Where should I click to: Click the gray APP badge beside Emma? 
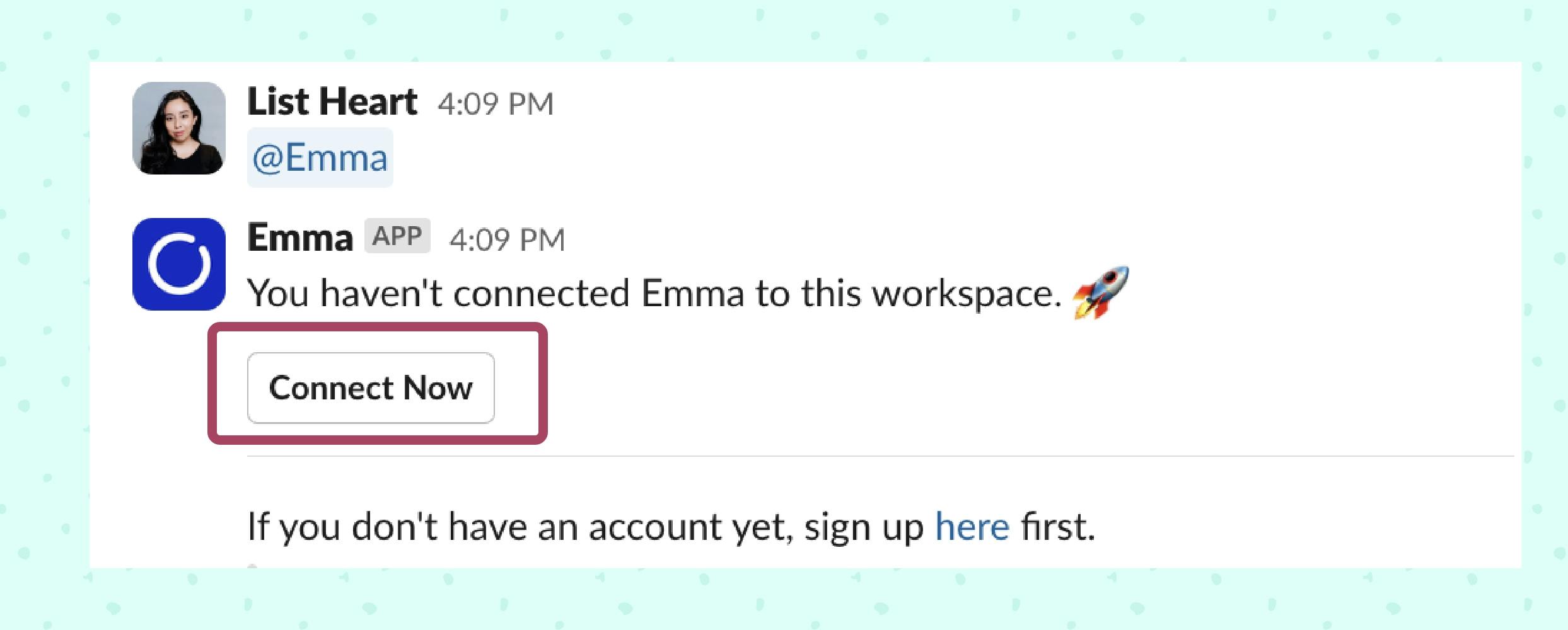[397, 236]
